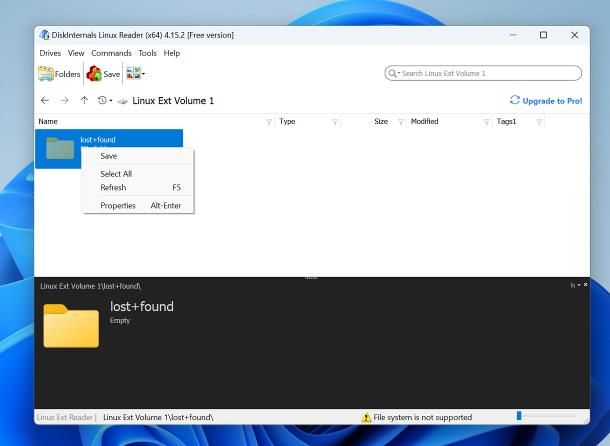Choose Select All in the context menu
The width and height of the screenshot is (610, 446).
[x=138, y=174]
